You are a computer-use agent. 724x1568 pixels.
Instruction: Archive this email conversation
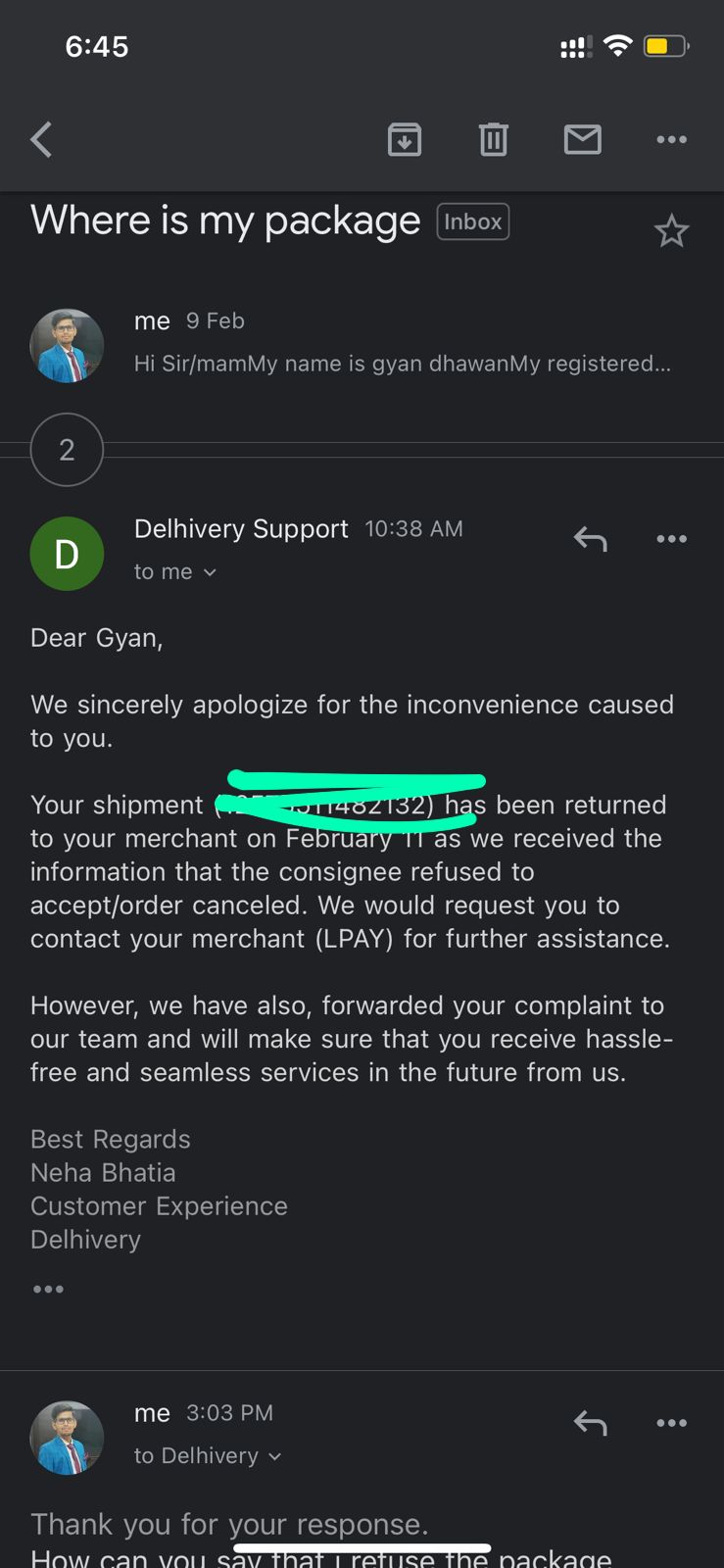pos(405,140)
